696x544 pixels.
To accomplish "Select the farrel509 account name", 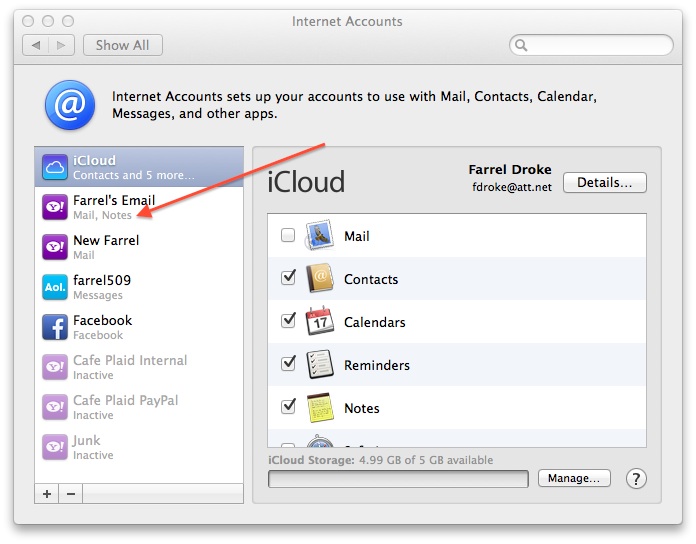I will pyautogui.click(x=102, y=280).
